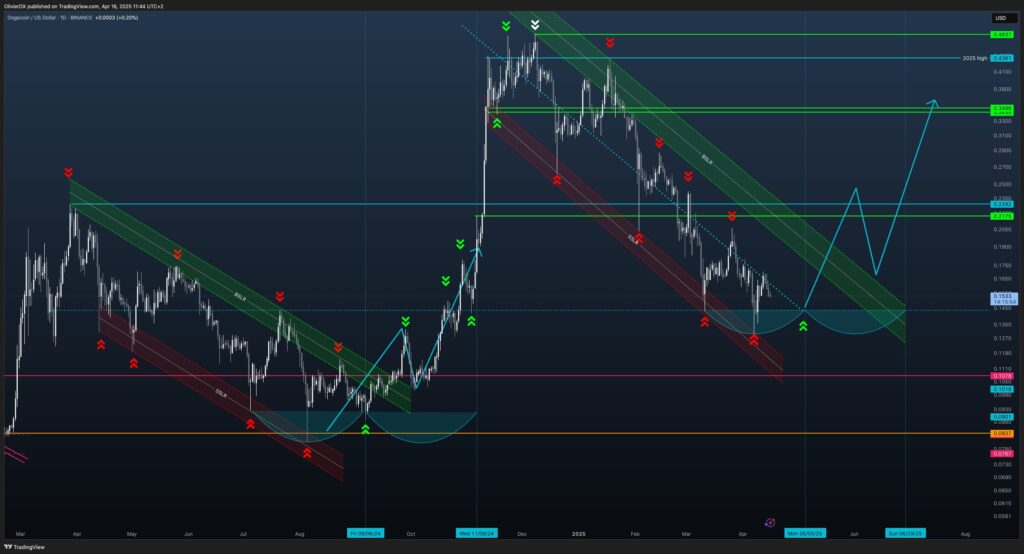The height and width of the screenshot is (554, 1024).
Task: Click the orange 0.0837 price label
Action: (1001, 433)
